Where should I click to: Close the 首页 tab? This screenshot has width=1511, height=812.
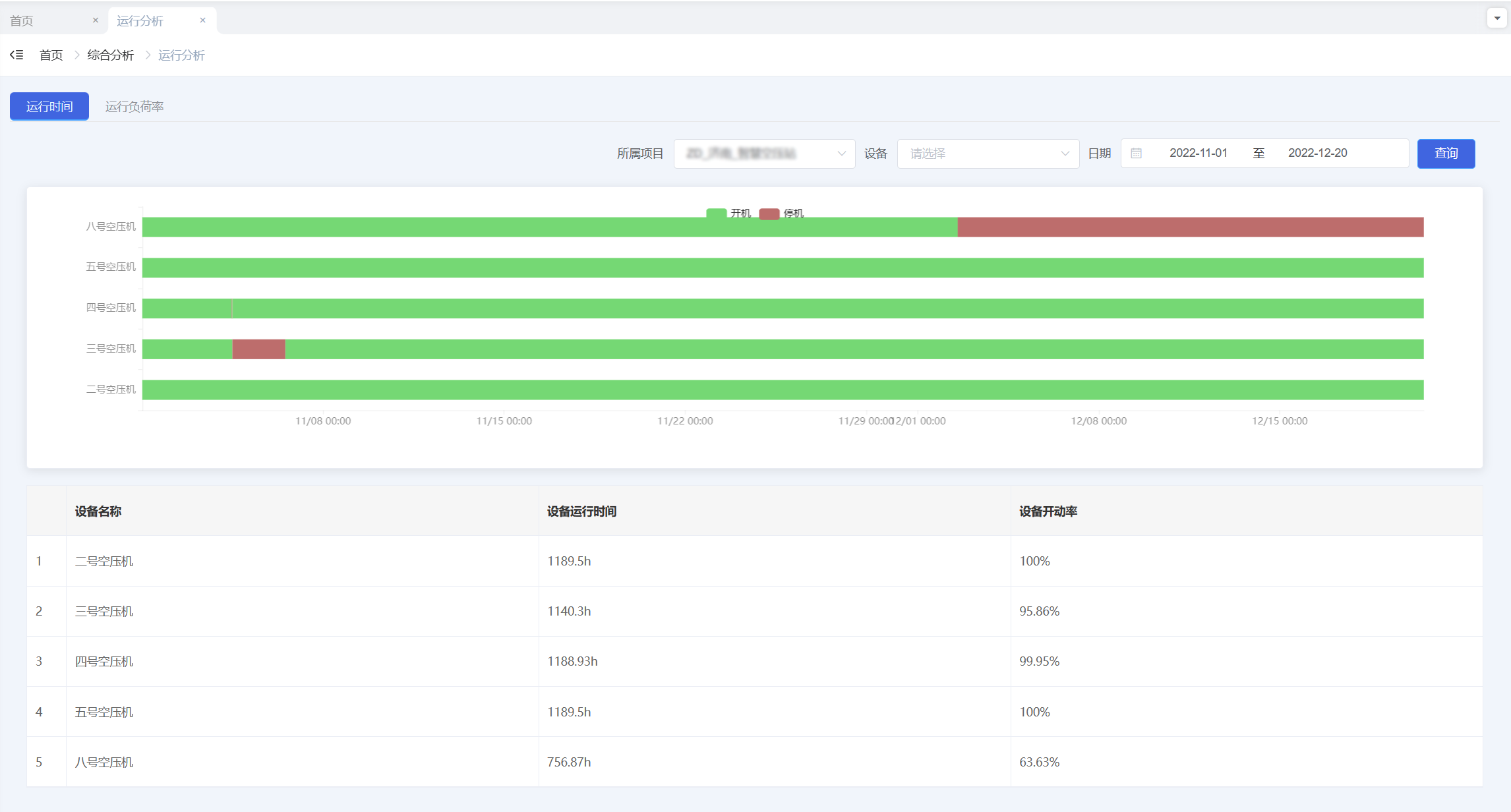[x=96, y=20]
